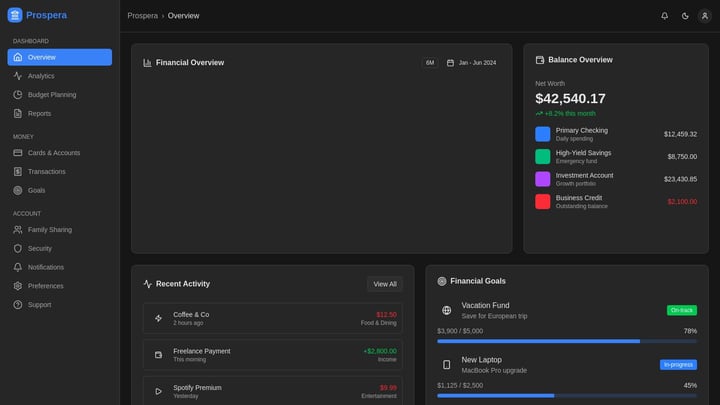The width and height of the screenshot is (720, 405).
Task: Click the blue Primary Checking color swatch
Action: click(x=542, y=134)
